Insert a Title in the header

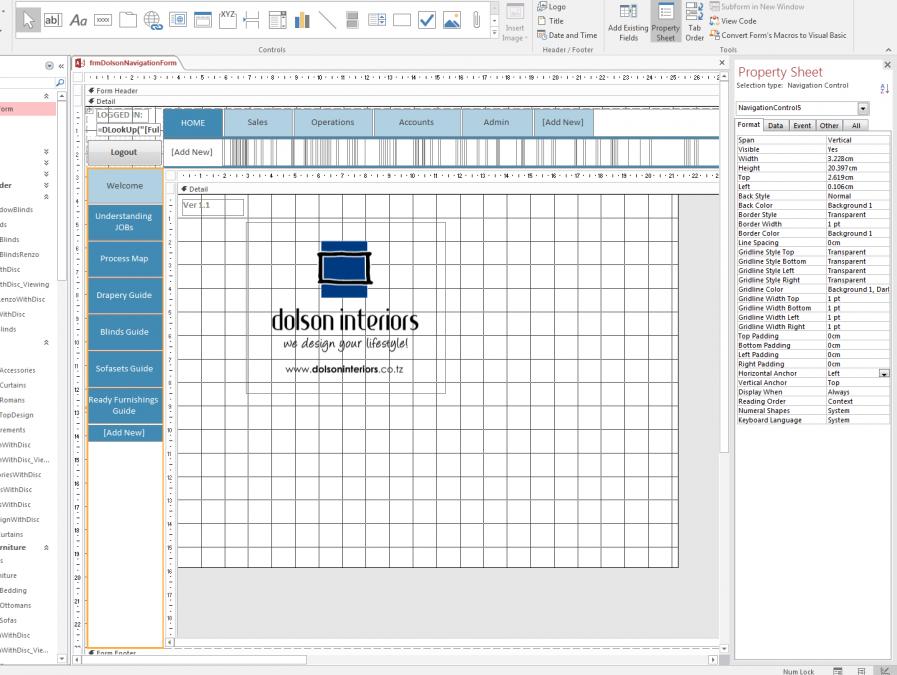tap(551, 21)
